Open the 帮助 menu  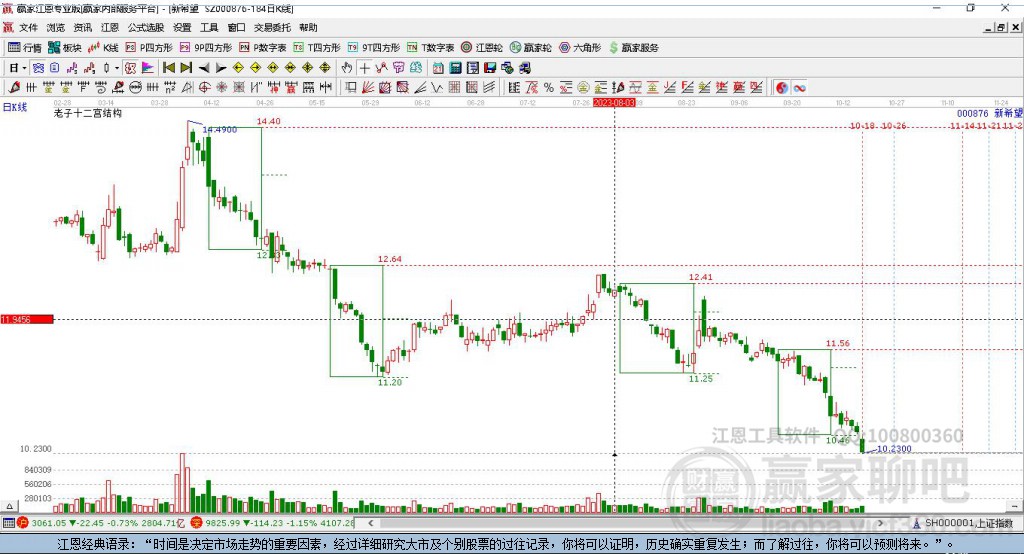click(308, 27)
